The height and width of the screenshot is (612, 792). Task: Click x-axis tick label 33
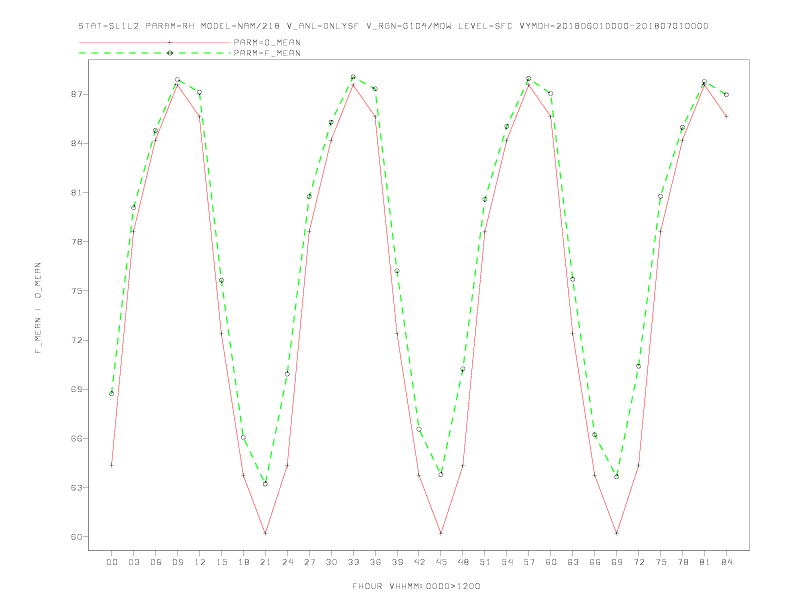353,562
